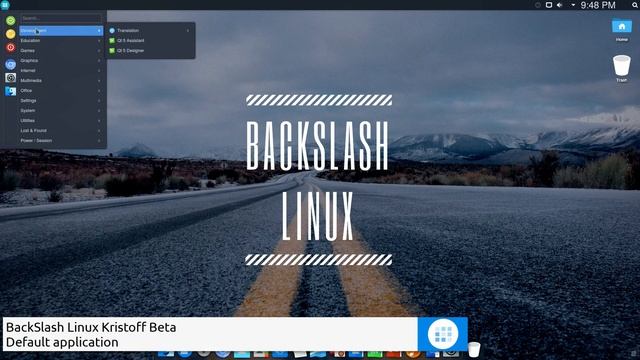Click the red power icon in menu sidebar
Viewport: 640px width, 360px height.
click(11, 47)
